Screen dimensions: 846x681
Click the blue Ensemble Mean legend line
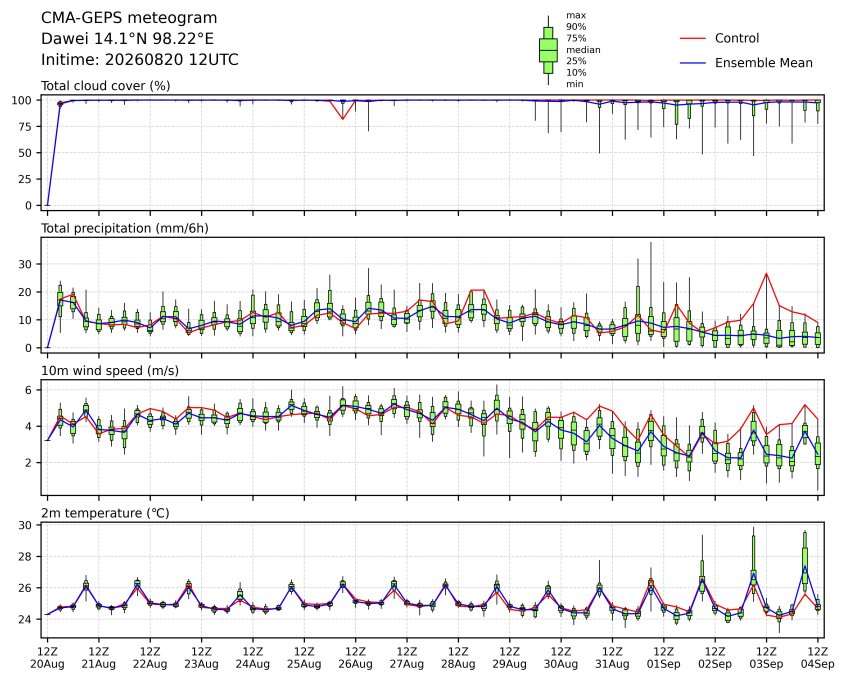693,63
